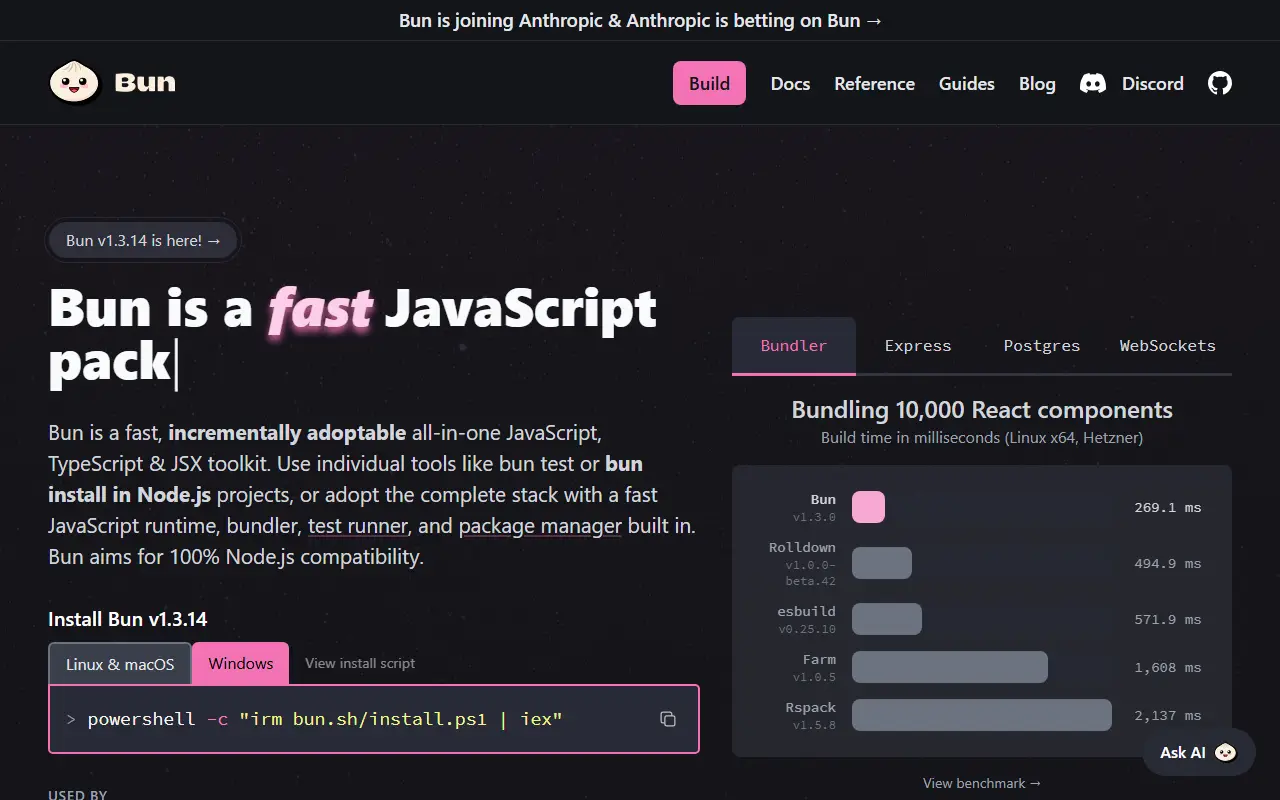
Task: Switch to the Postgres benchmark tab
Action: pyautogui.click(x=1042, y=346)
